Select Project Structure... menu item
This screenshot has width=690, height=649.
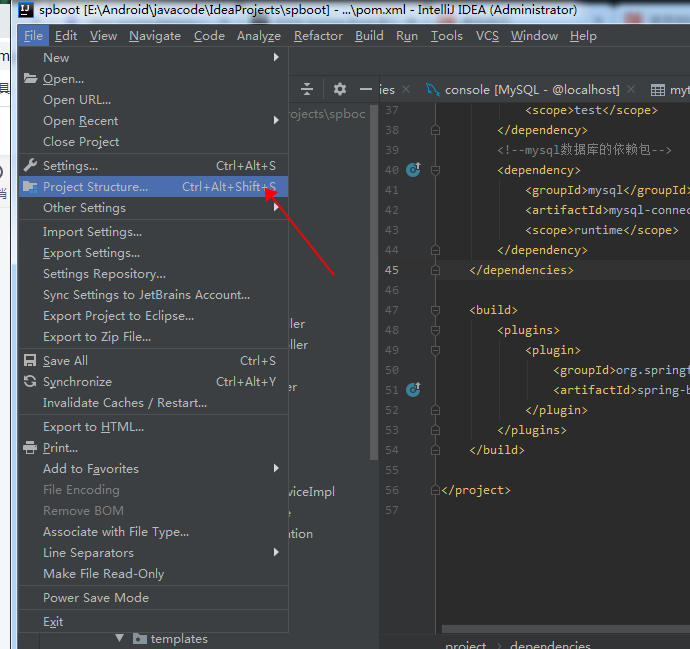154,187
